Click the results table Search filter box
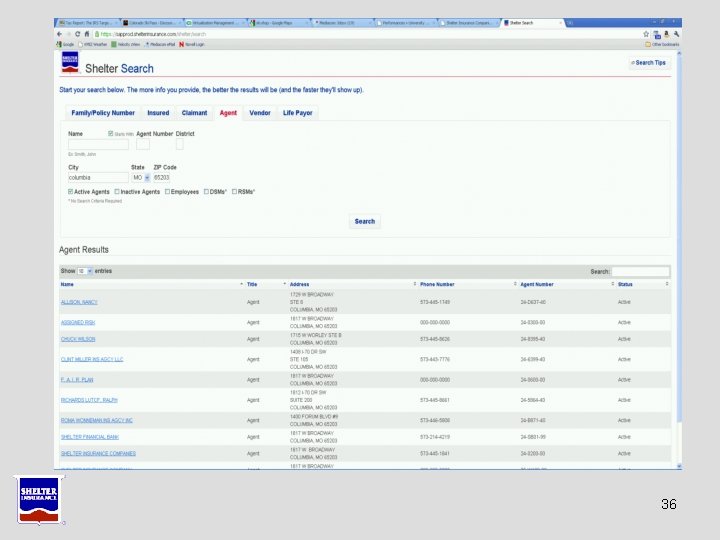This screenshot has height=540, width=720. 641,271
